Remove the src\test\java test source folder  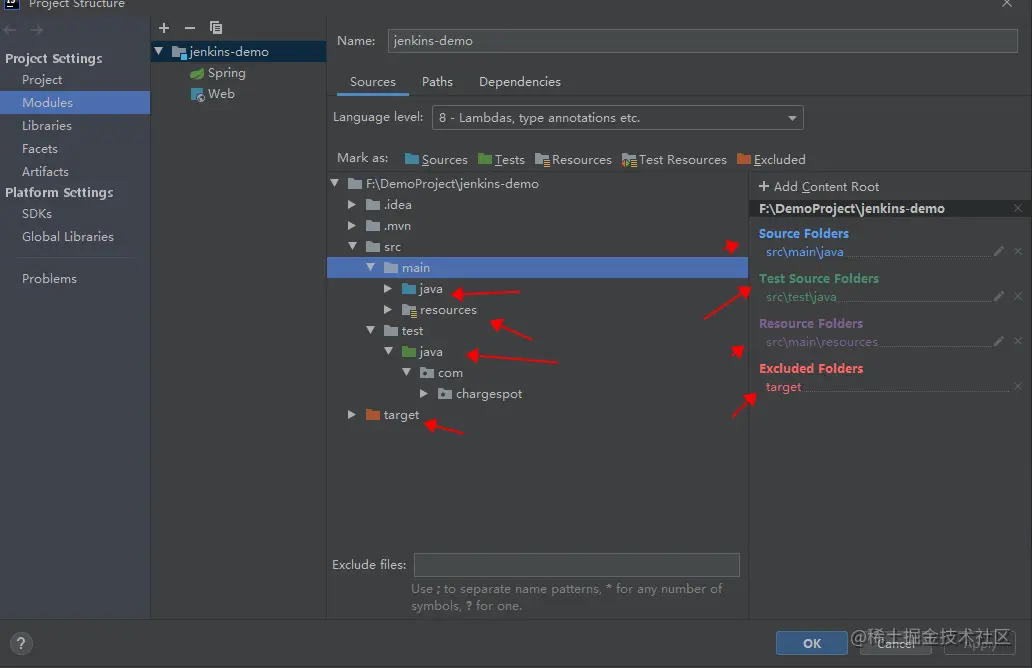point(1018,297)
